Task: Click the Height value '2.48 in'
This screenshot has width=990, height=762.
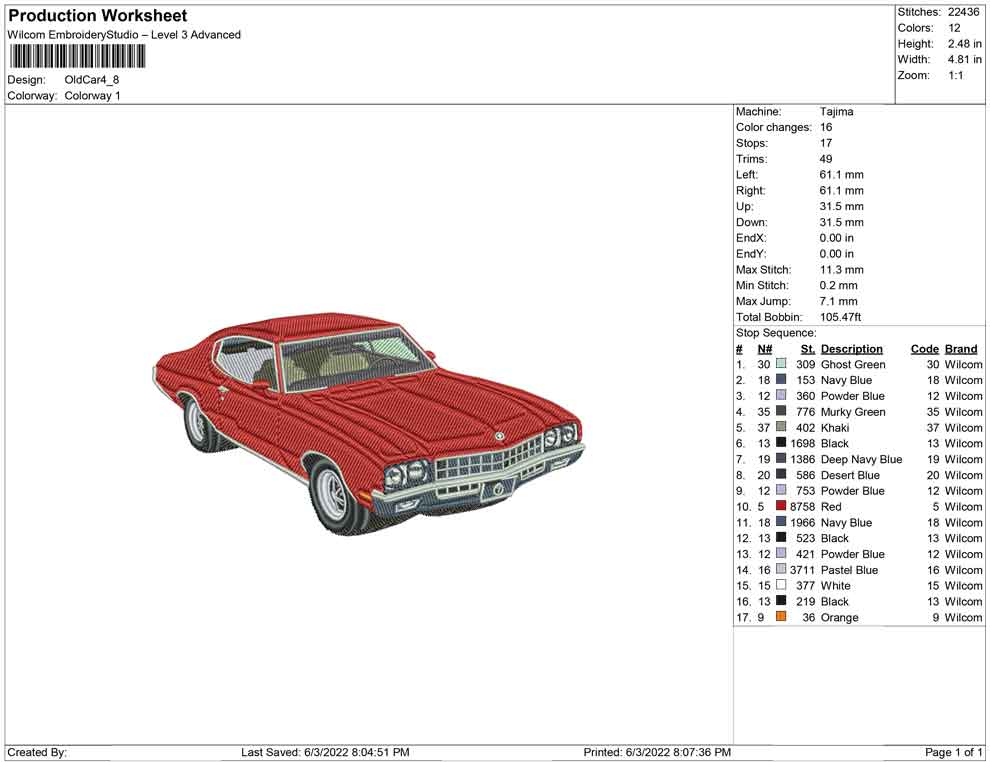Action: tap(964, 44)
